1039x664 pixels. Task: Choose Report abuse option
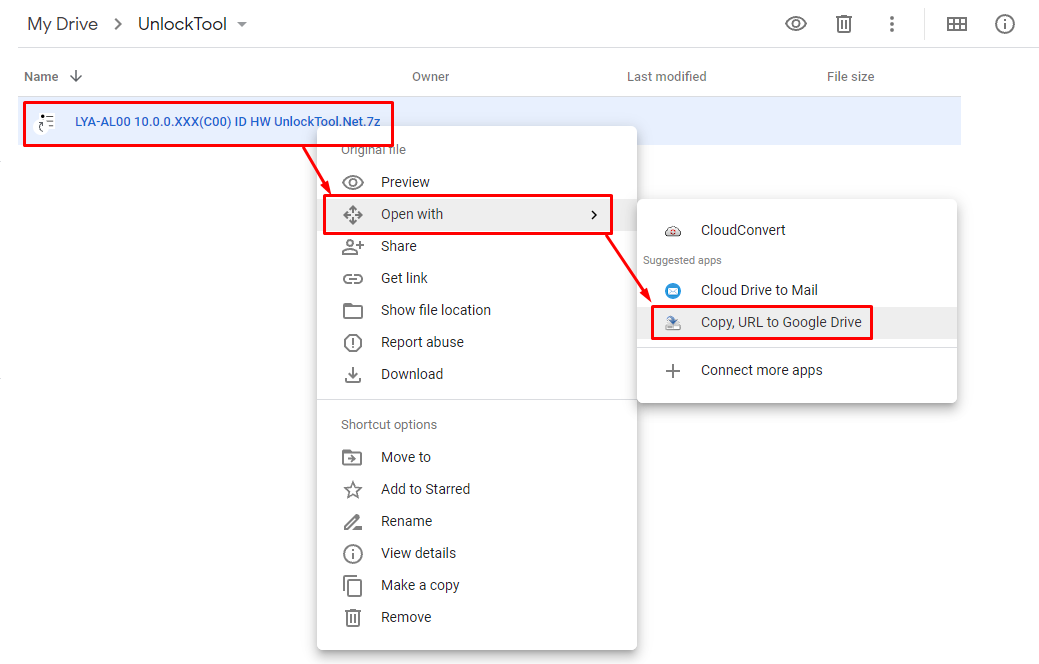coord(476,343)
